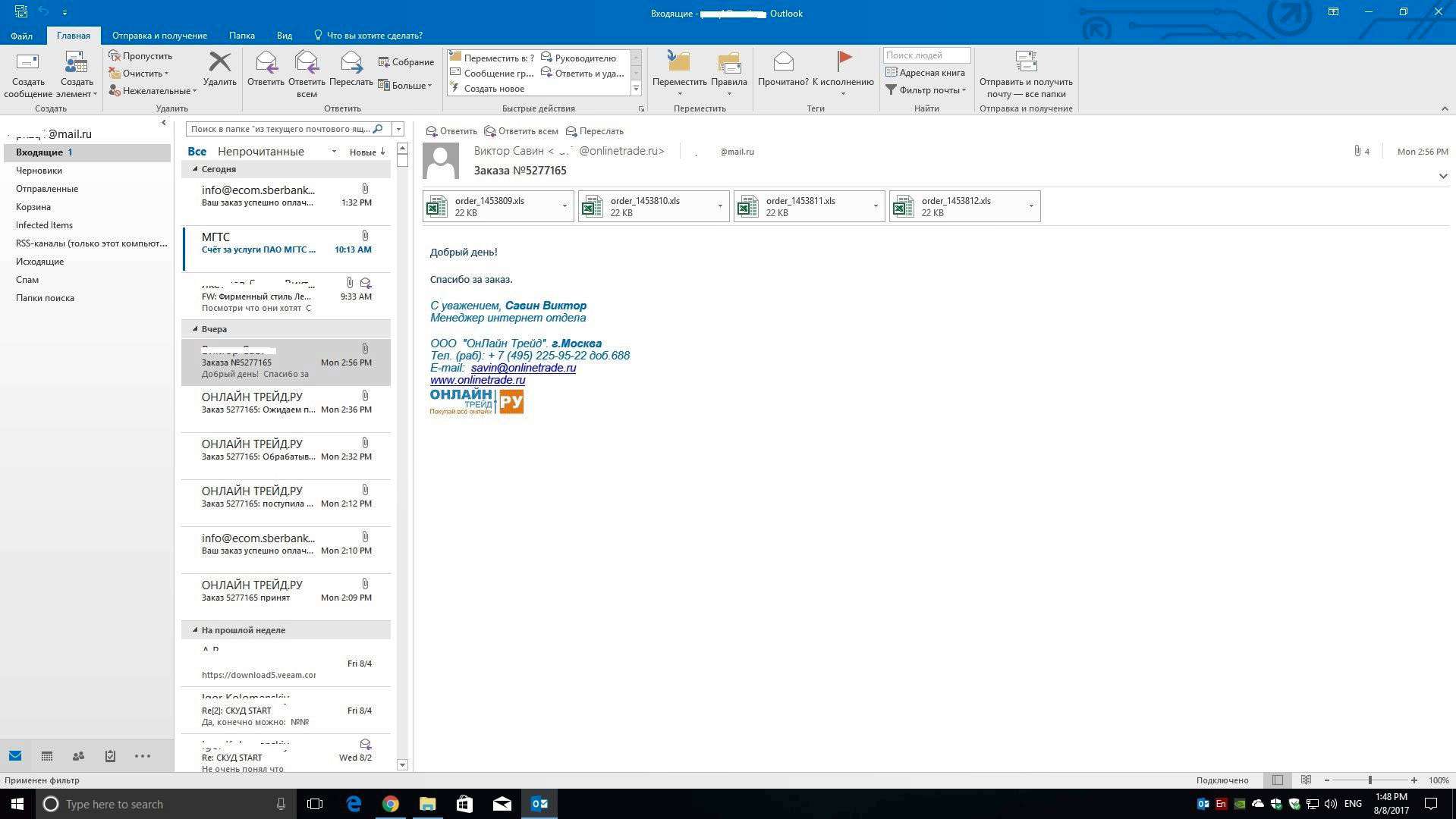Open more navigation options dots
The height and width of the screenshot is (819, 1456).
(143, 756)
